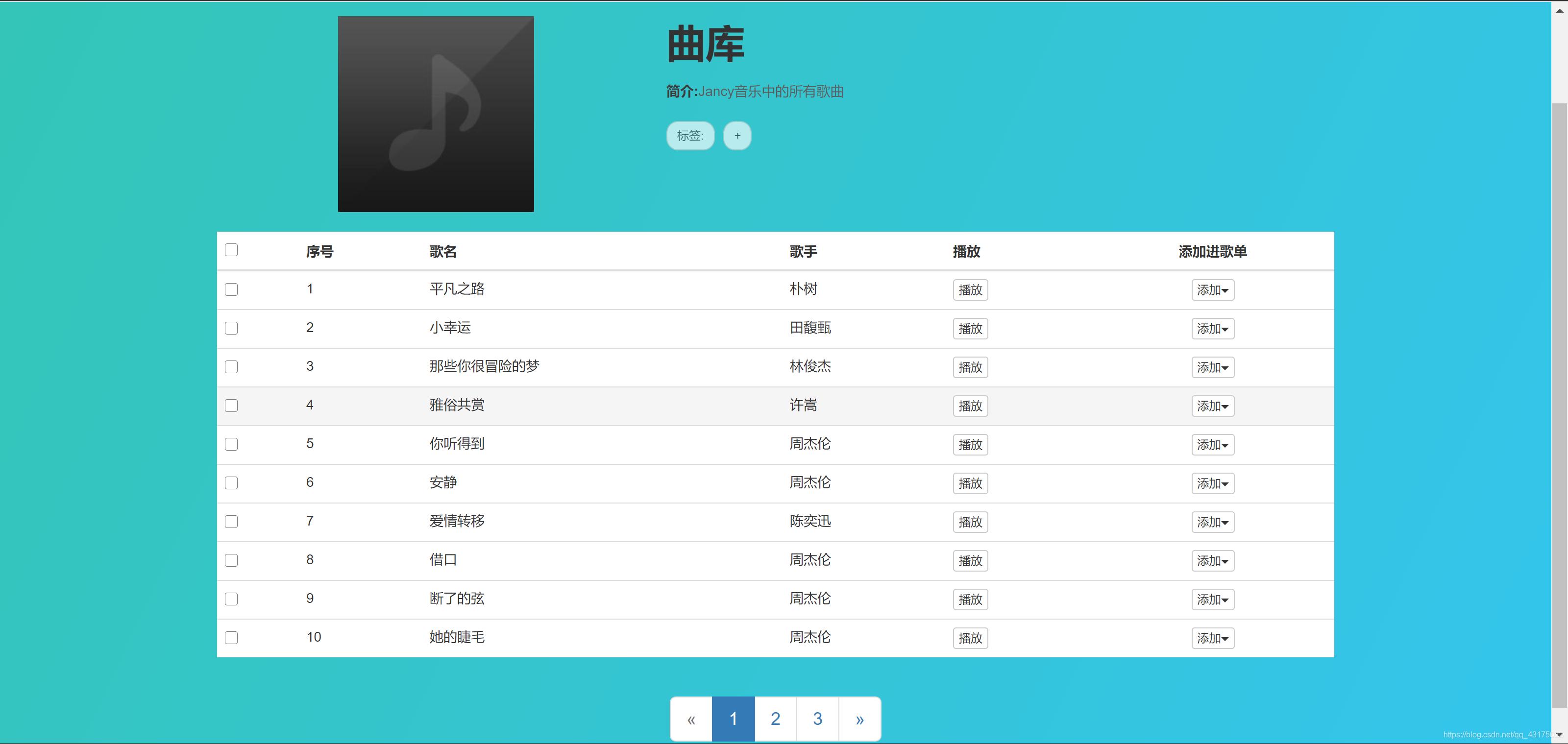Open 添加 dropdown for 爱情转移
The image size is (1568, 744).
[1213, 522]
